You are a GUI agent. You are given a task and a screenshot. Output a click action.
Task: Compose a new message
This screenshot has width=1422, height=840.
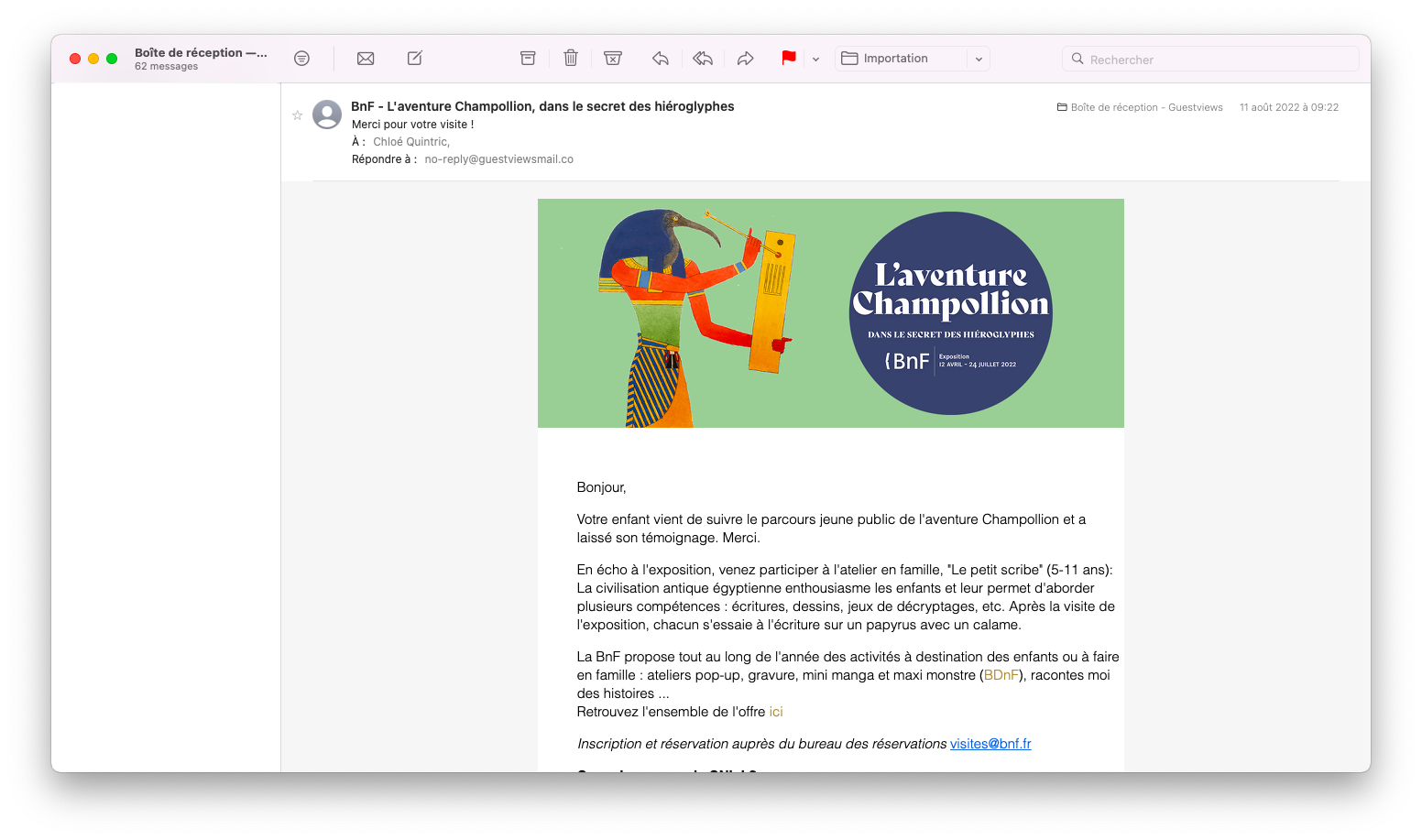click(415, 59)
